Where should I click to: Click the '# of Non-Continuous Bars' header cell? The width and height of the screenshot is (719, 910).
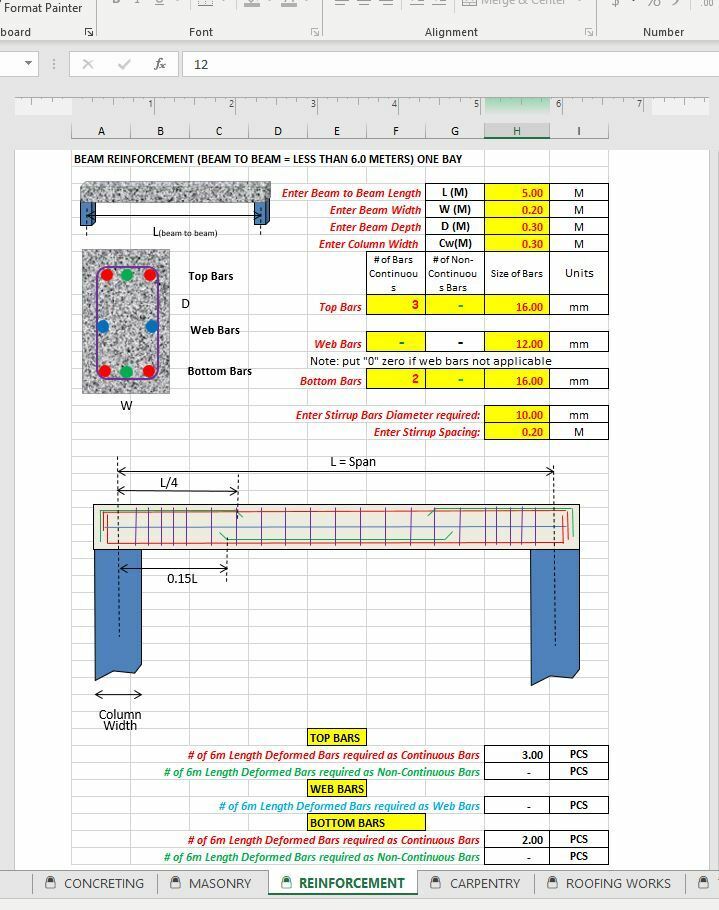tap(455, 273)
